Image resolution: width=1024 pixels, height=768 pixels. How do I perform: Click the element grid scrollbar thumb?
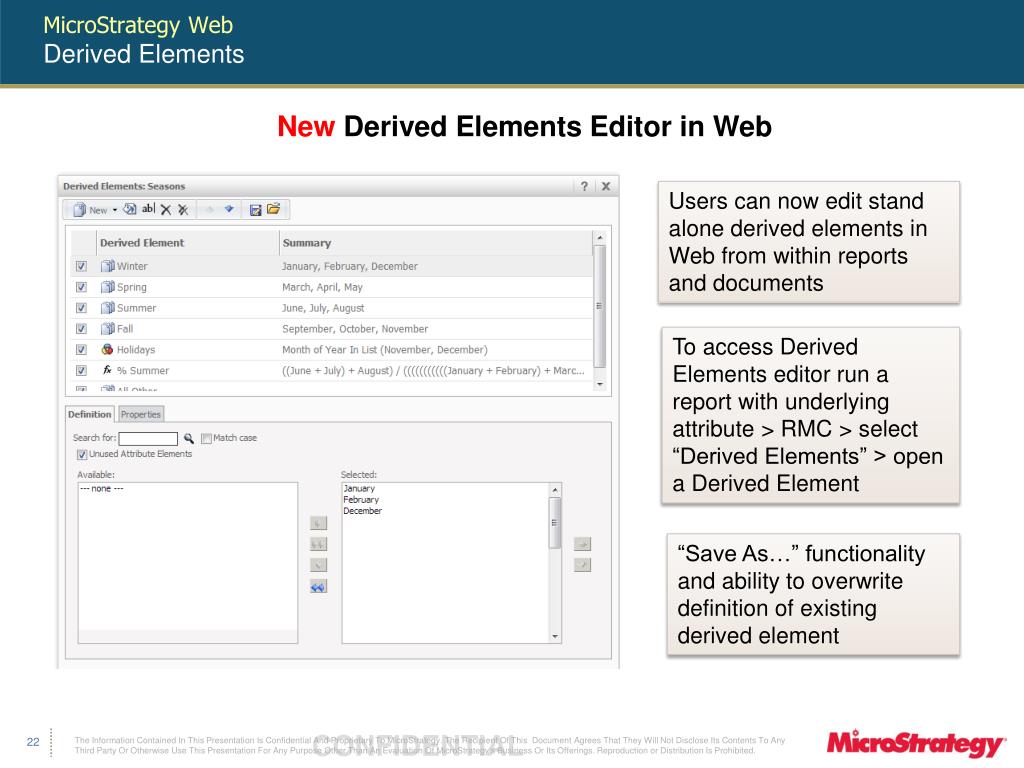tap(600, 306)
